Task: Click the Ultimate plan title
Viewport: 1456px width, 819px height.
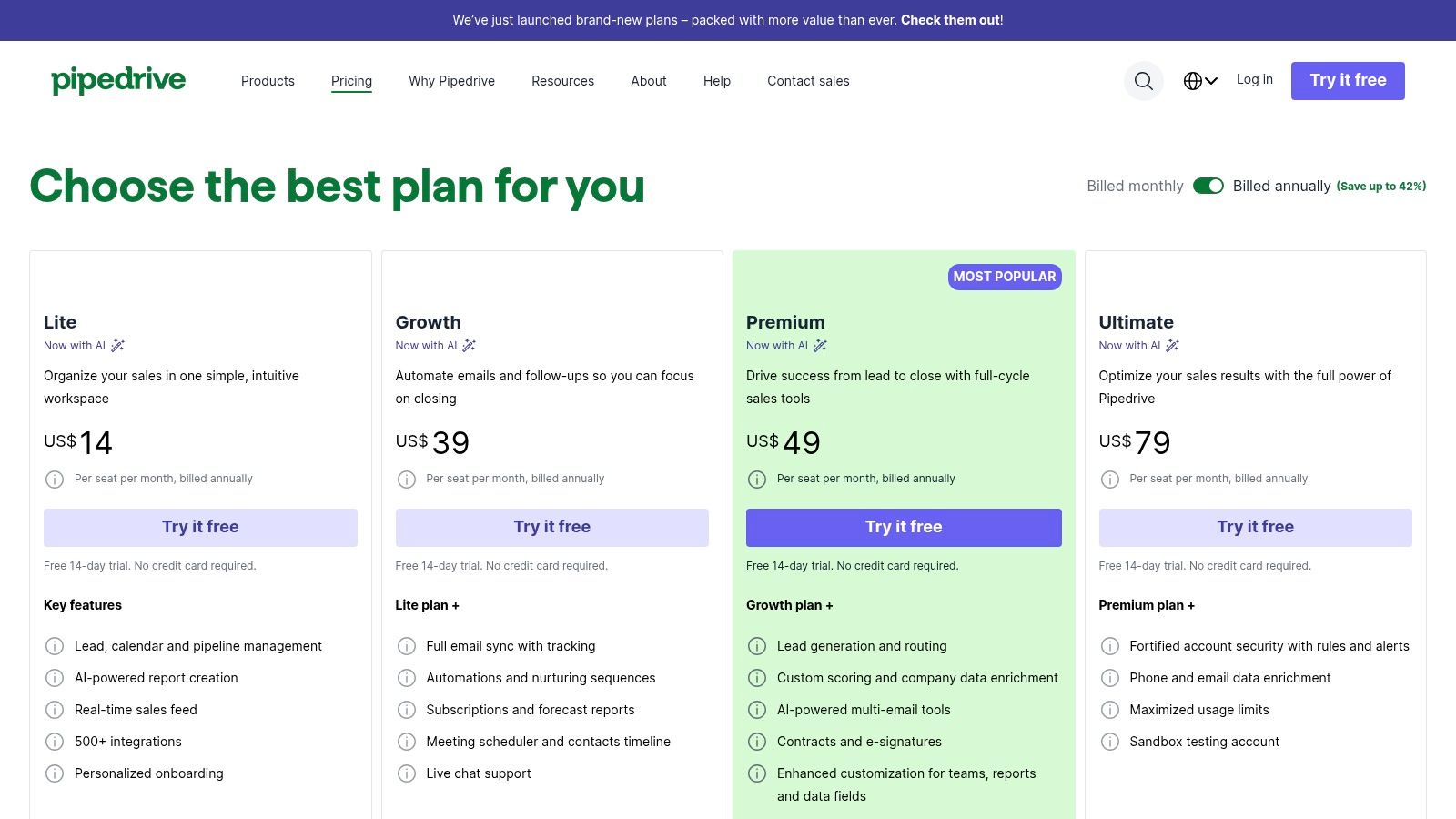Action: pos(1136,322)
